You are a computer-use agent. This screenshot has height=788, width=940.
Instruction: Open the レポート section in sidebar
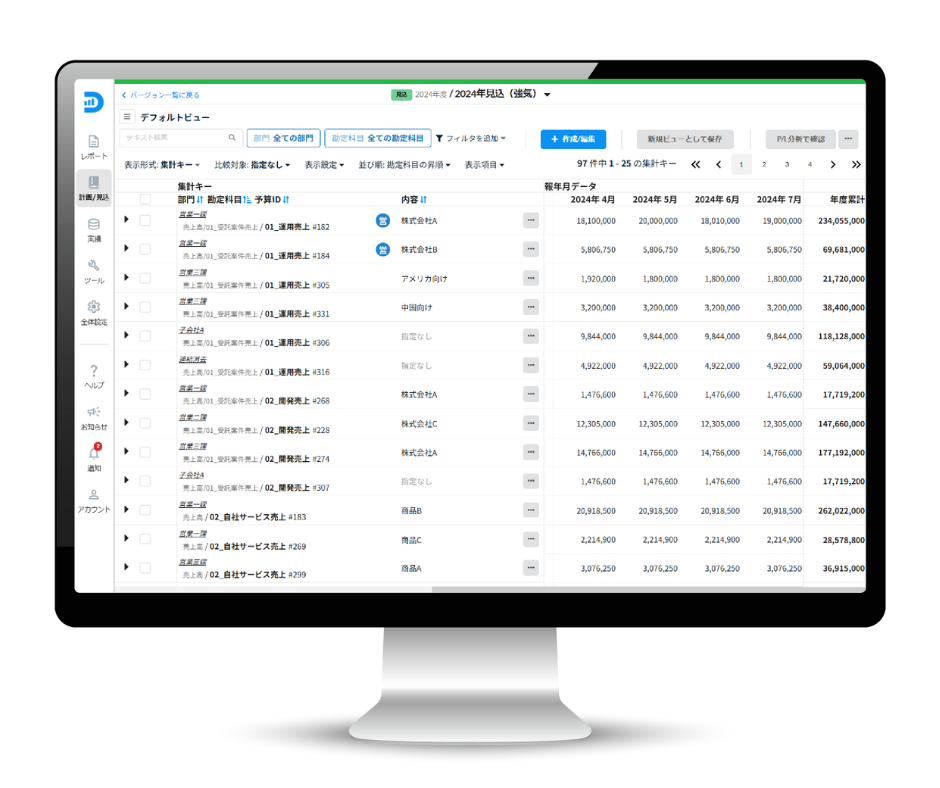(94, 146)
